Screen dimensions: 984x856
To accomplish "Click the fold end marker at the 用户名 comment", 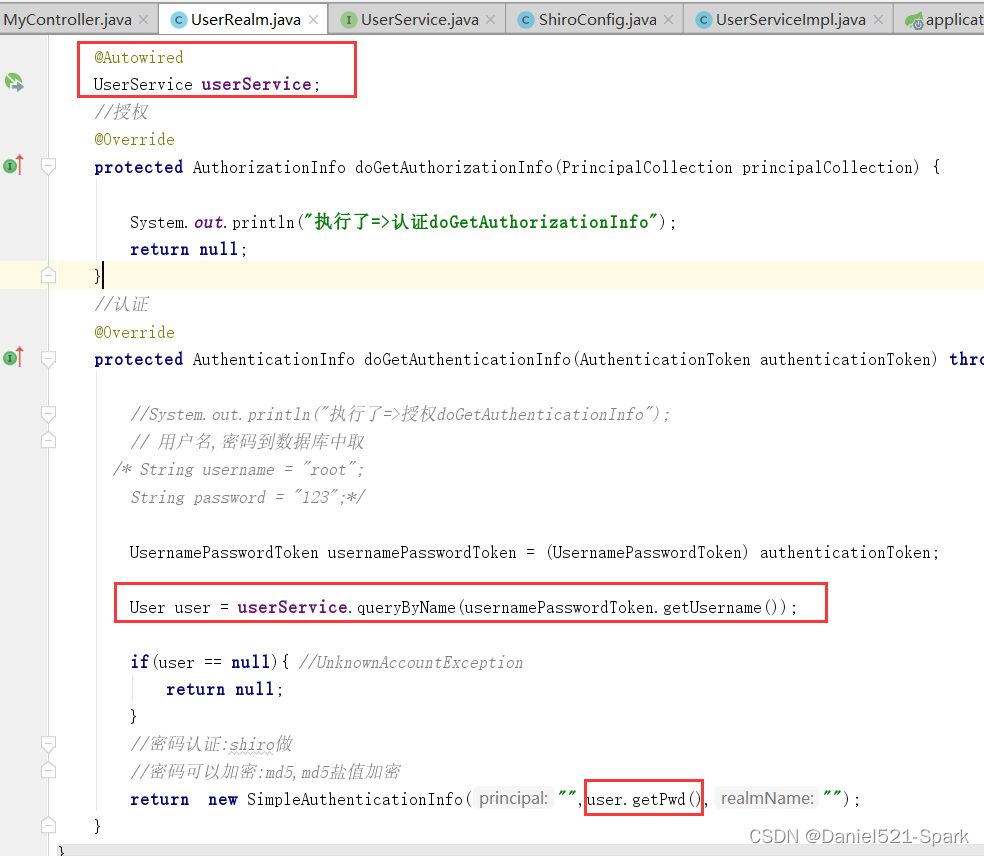I will (x=48, y=441).
